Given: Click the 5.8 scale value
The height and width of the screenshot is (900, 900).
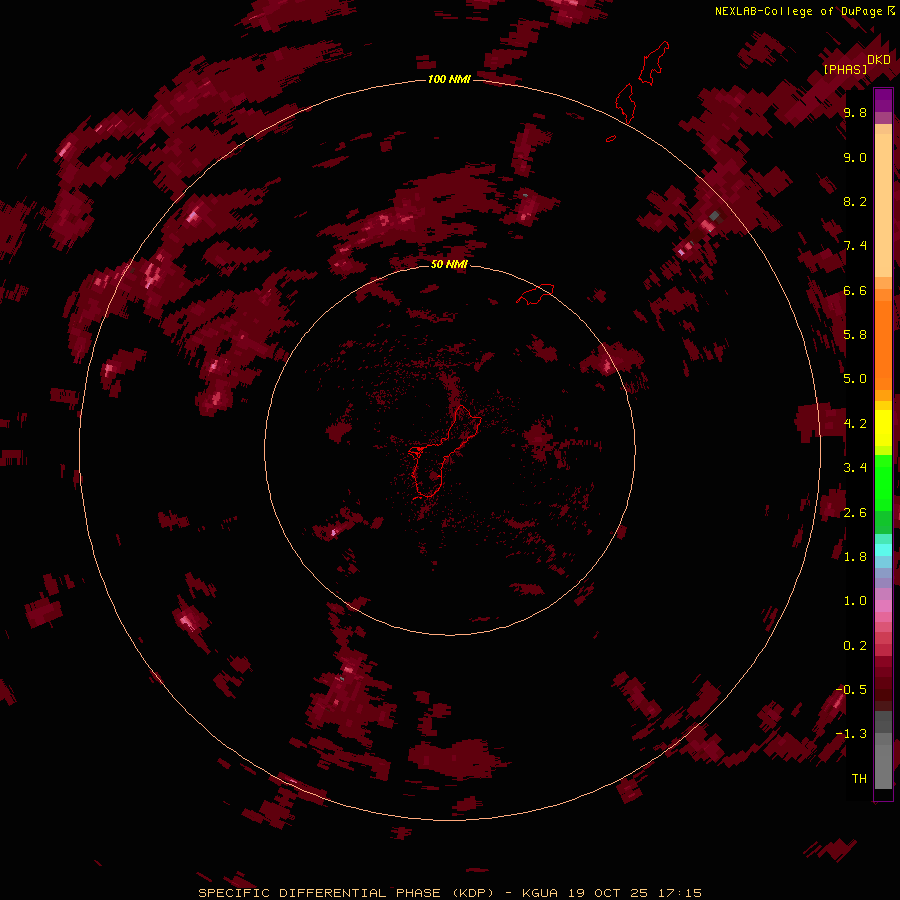Looking at the screenshot, I should click(x=855, y=334).
